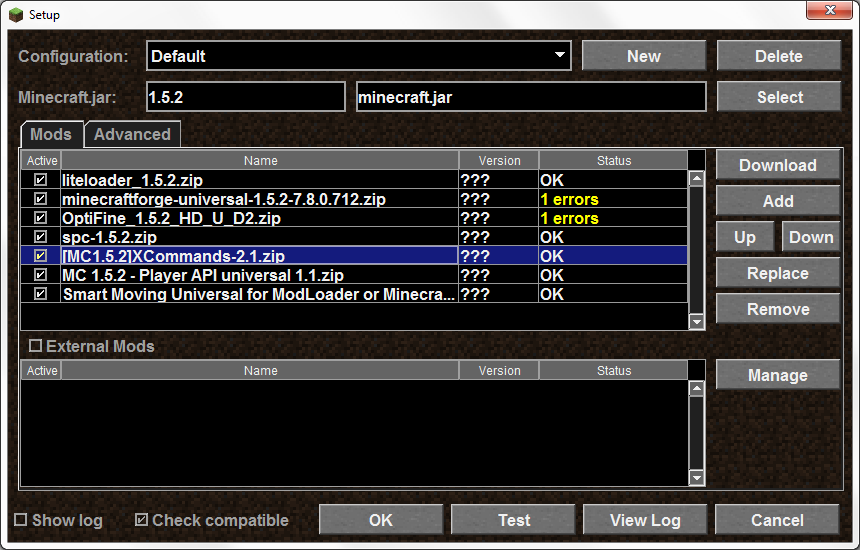Click the Minecraft version field showing 1.5.2
Screen dimensions: 860x550
tap(246, 97)
